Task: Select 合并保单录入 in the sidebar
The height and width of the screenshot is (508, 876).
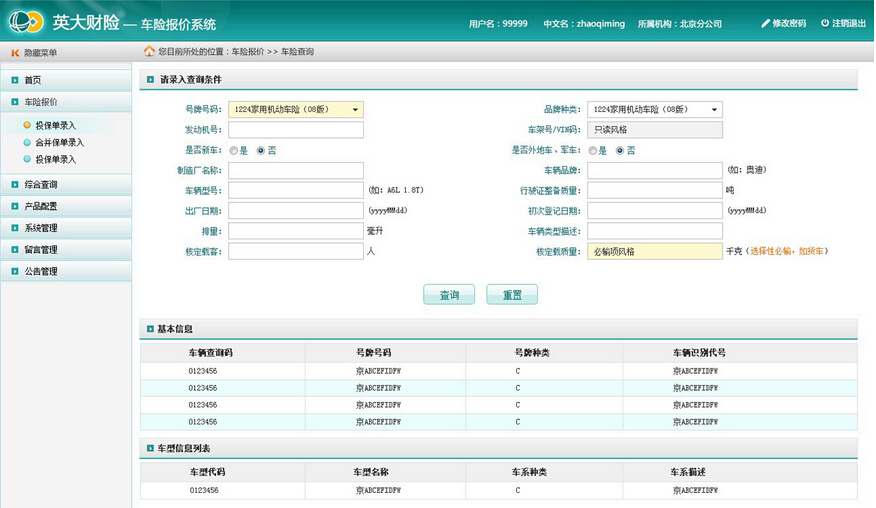Action: pos(59,143)
